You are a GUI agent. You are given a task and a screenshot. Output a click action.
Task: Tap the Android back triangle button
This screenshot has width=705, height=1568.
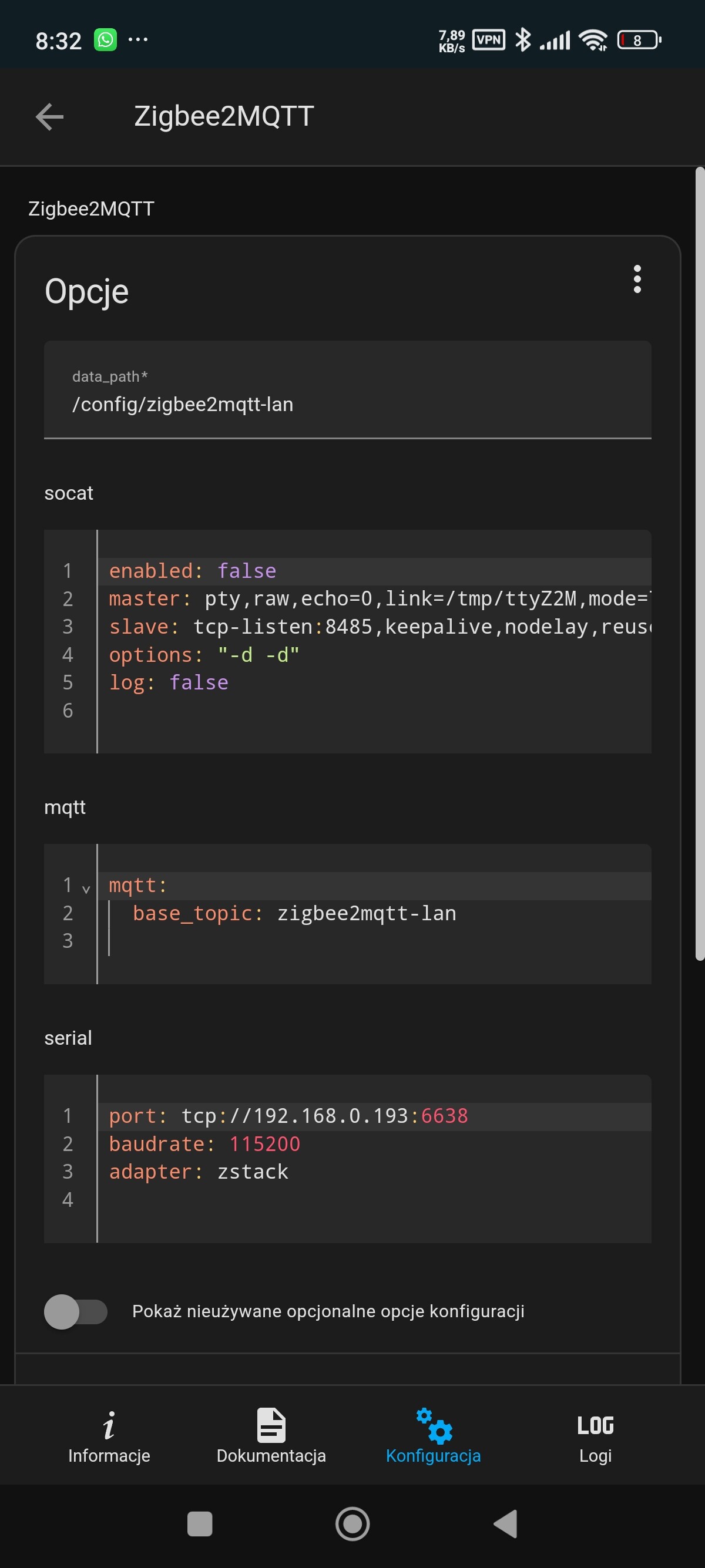pos(505,1524)
